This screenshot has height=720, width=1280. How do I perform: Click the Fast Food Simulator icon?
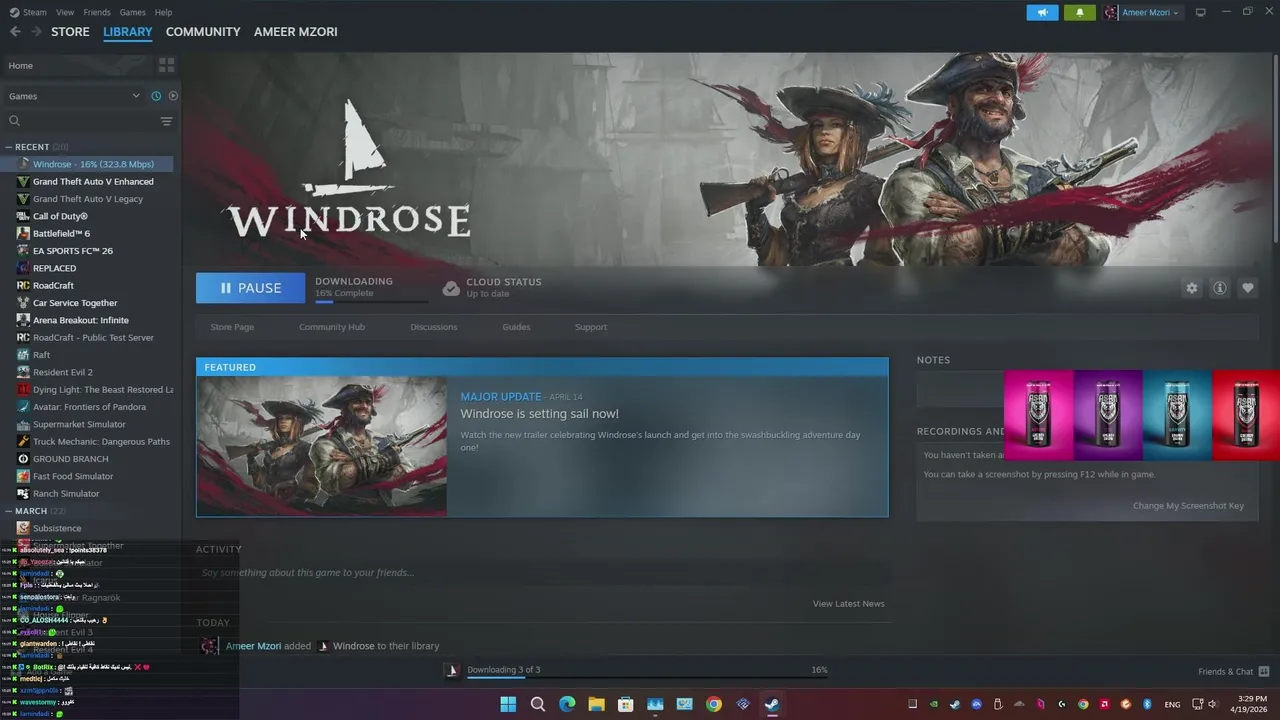pyautogui.click(x=23, y=476)
